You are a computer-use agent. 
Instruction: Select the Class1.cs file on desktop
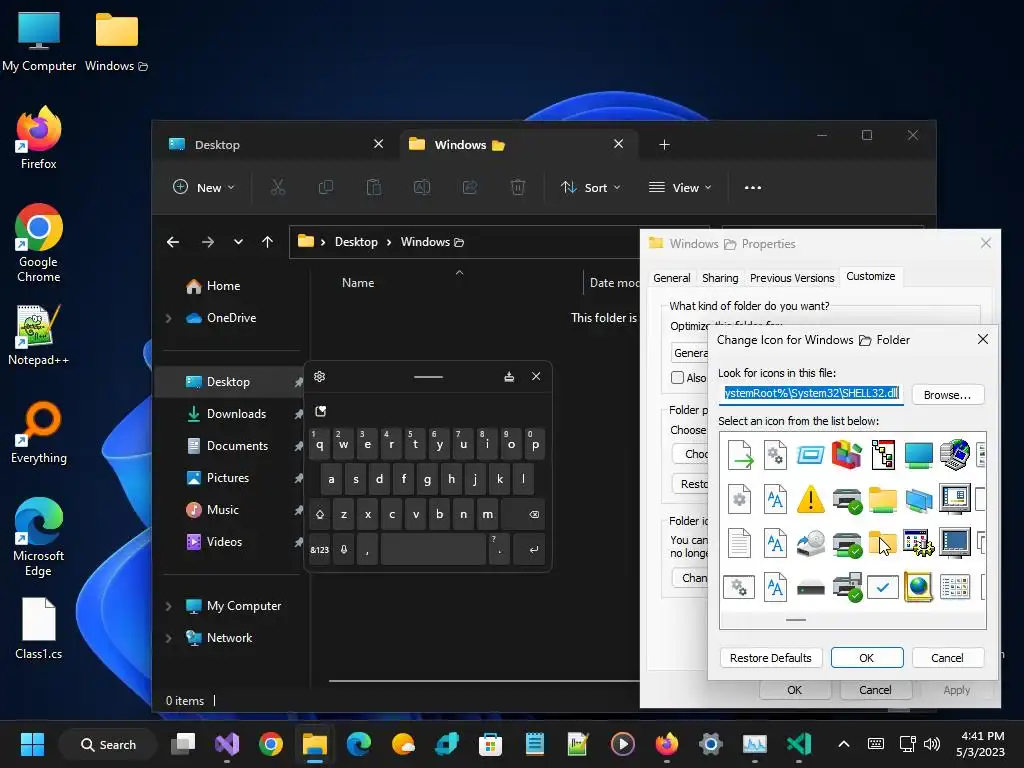pos(39,628)
